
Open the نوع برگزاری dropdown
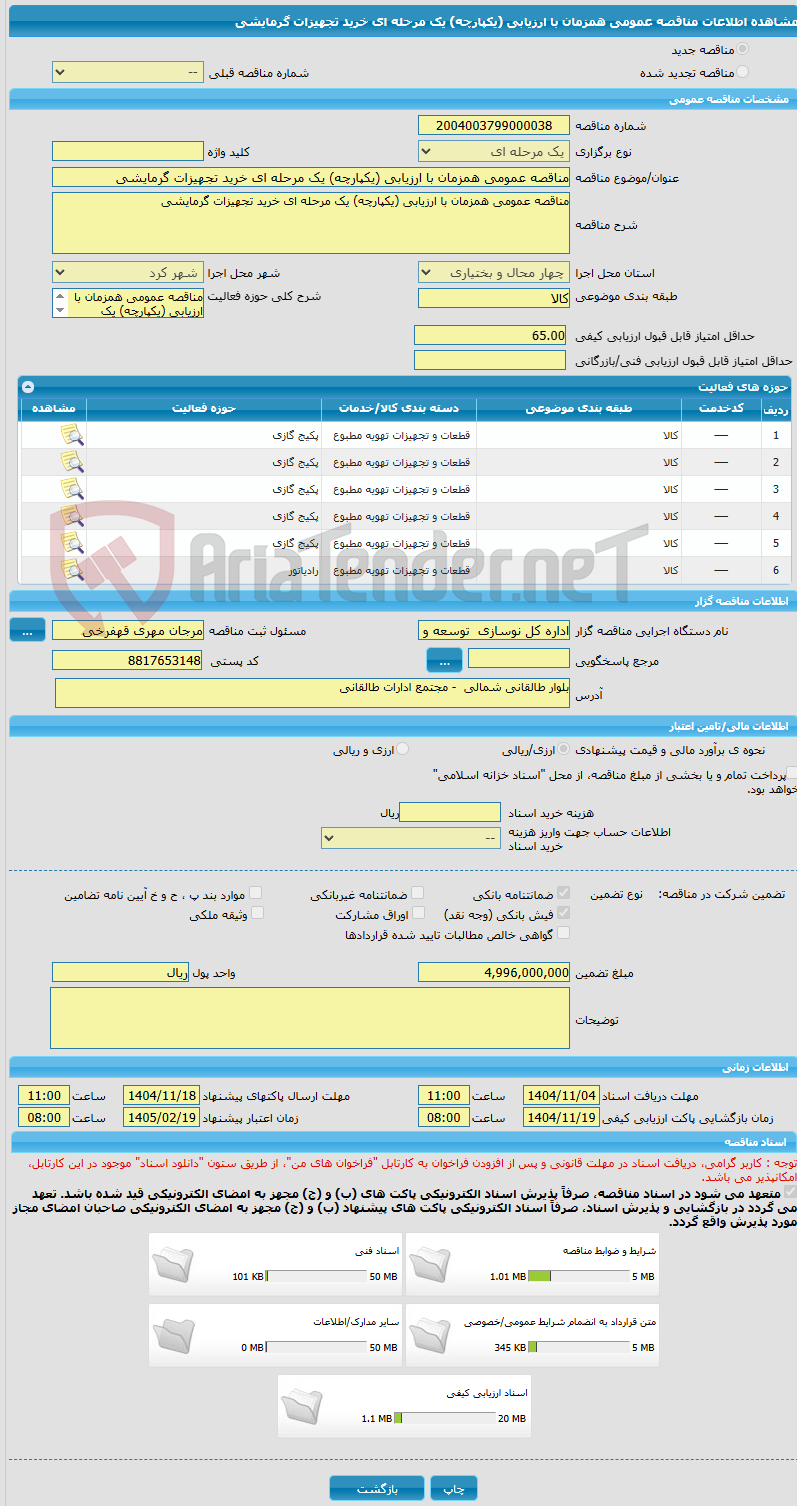pos(493,152)
